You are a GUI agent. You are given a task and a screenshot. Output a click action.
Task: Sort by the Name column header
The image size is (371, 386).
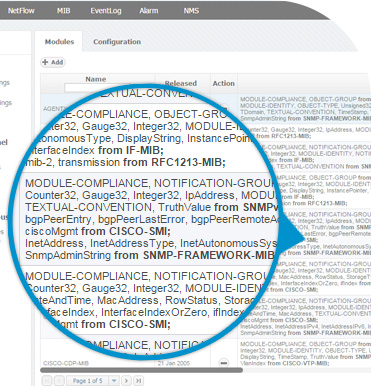click(96, 79)
